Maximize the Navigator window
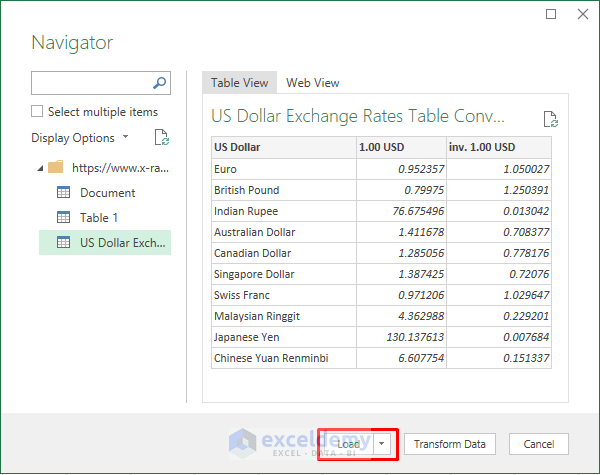Screen dimensions: 600x475 tap(551, 14)
